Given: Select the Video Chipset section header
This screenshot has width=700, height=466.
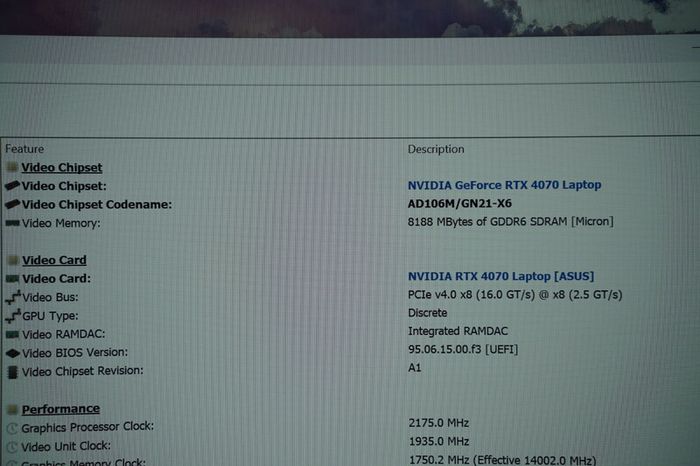Looking at the screenshot, I should pyautogui.click(x=62, y=167).
